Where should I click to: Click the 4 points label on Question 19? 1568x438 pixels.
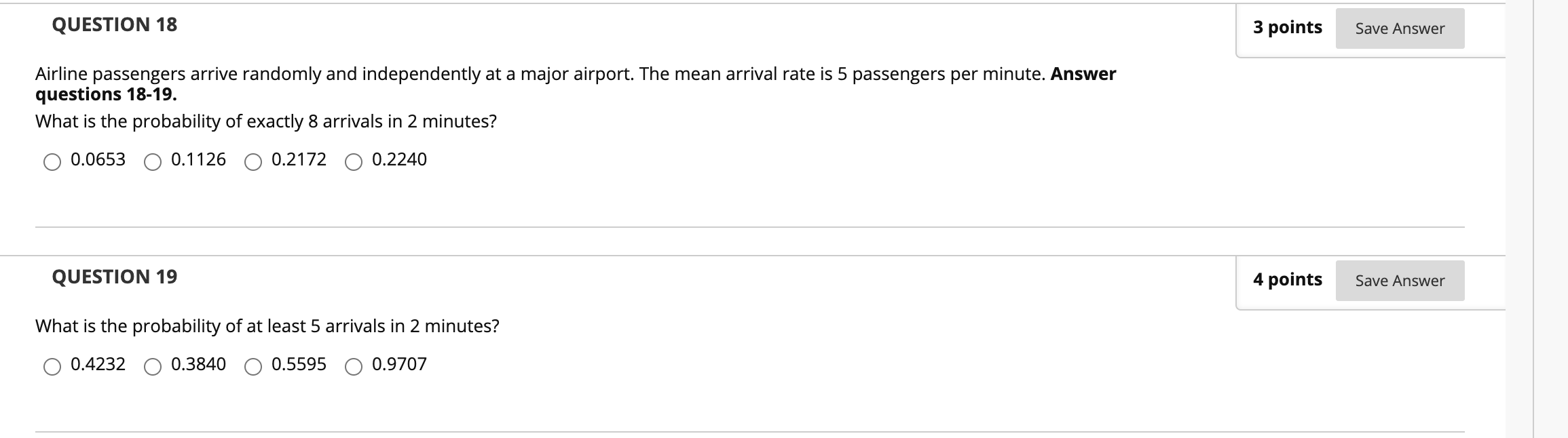(x=1287, y=279)
